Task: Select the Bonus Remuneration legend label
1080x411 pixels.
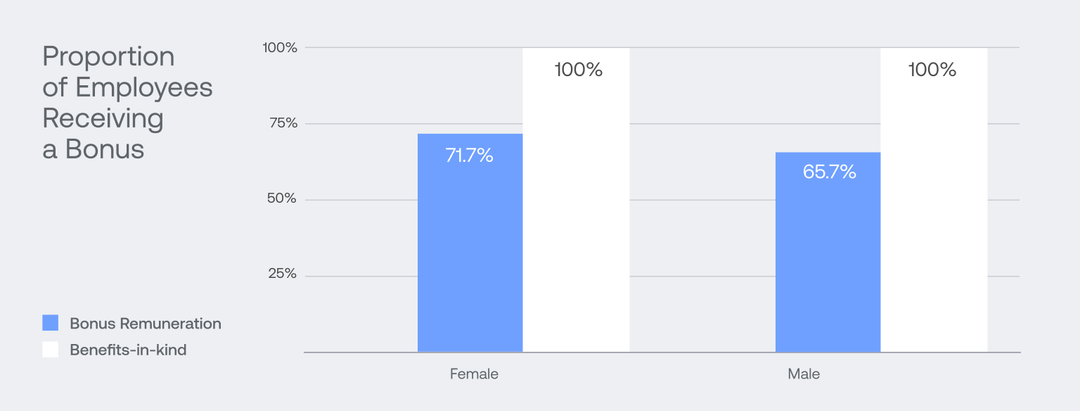Action: tap(145, 323)
